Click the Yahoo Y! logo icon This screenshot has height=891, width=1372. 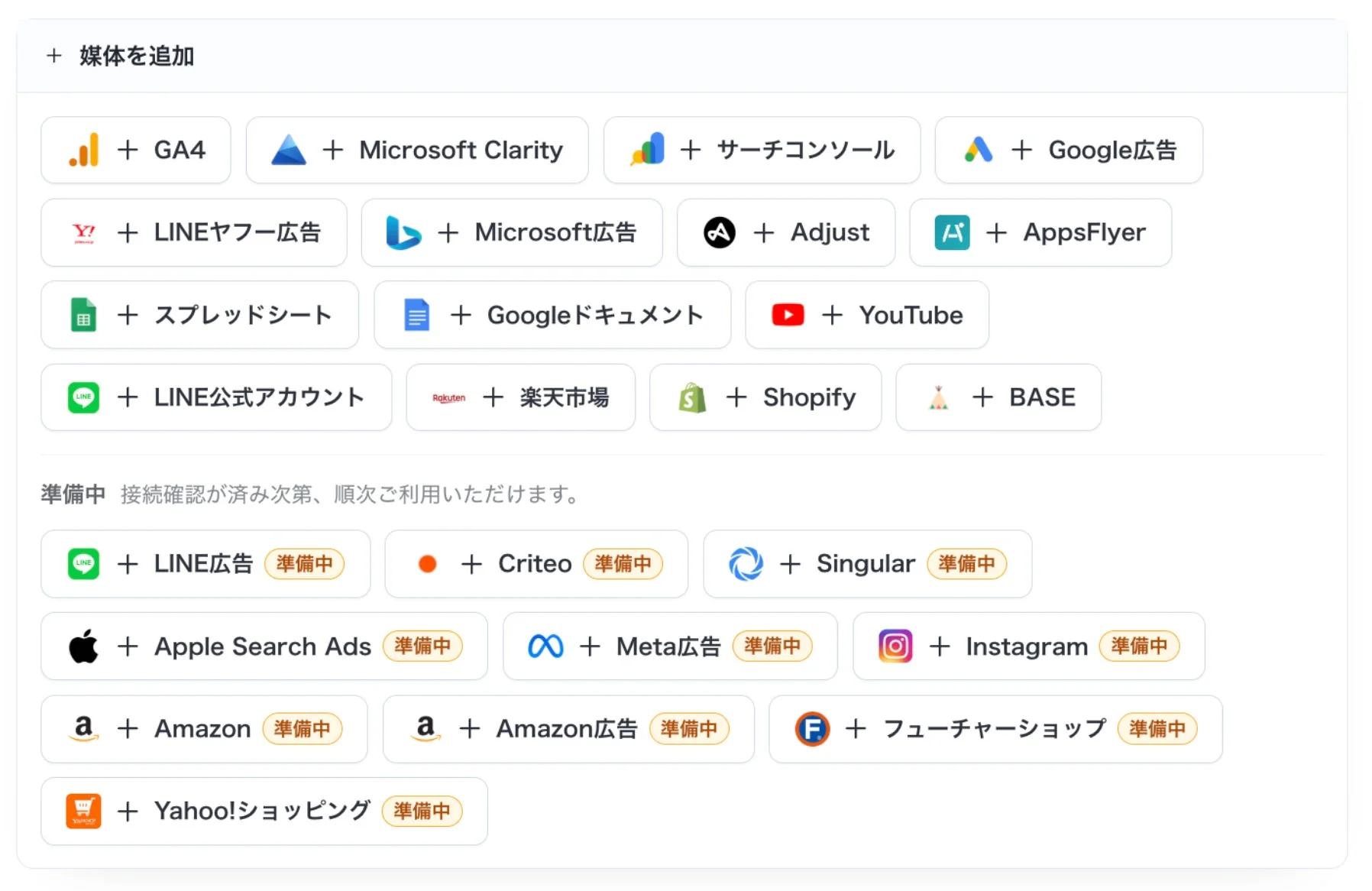coord(84,233)
